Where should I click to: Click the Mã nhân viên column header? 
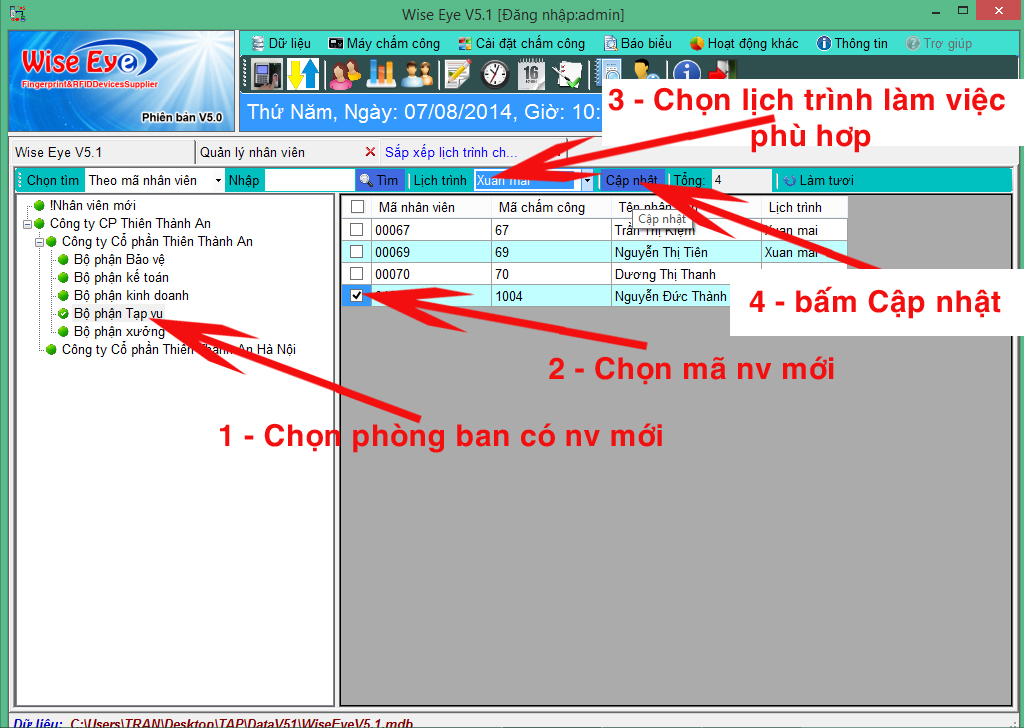coord(431,208)
